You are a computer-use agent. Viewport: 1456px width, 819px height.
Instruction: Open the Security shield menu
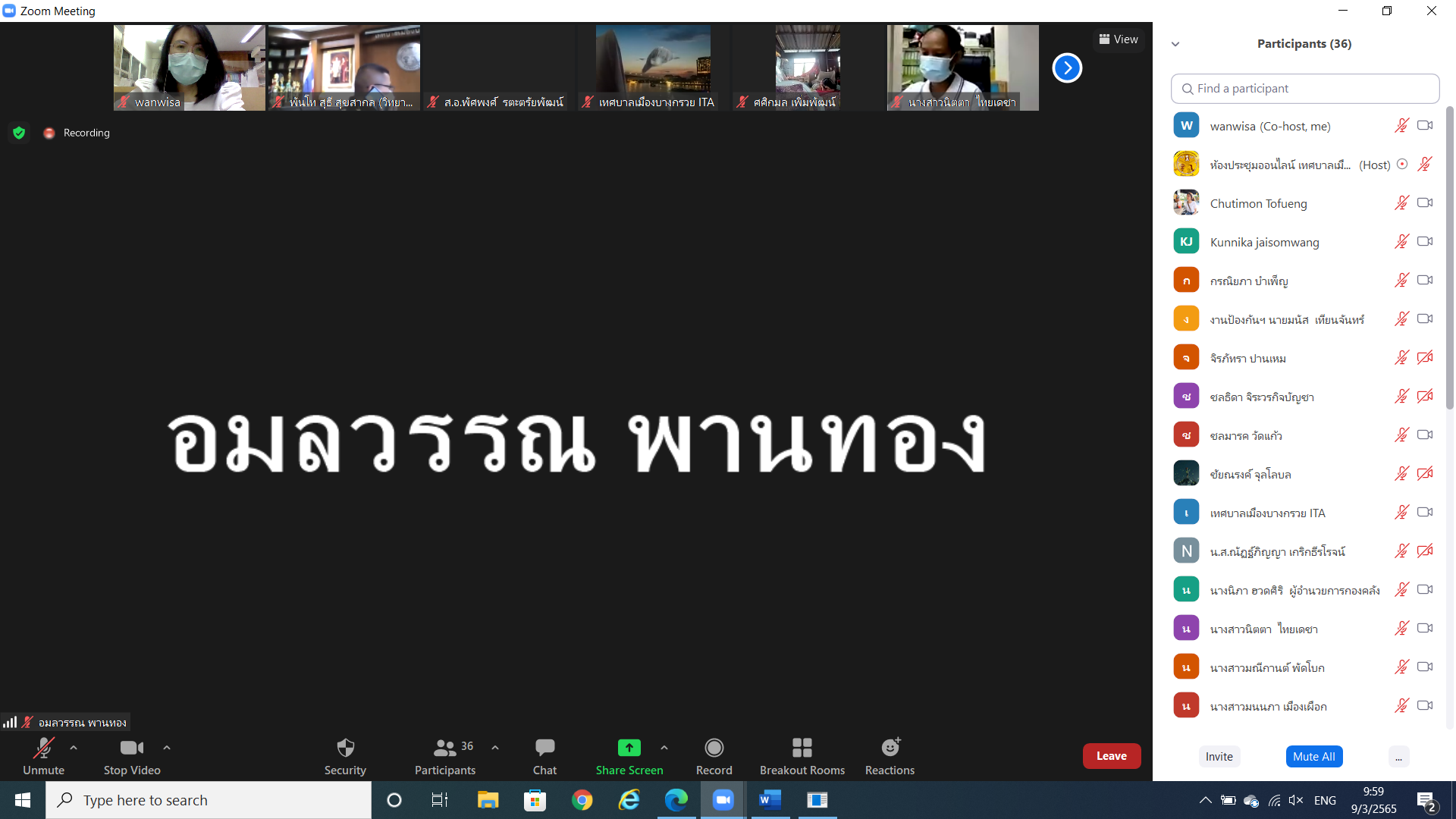(345, 756)
